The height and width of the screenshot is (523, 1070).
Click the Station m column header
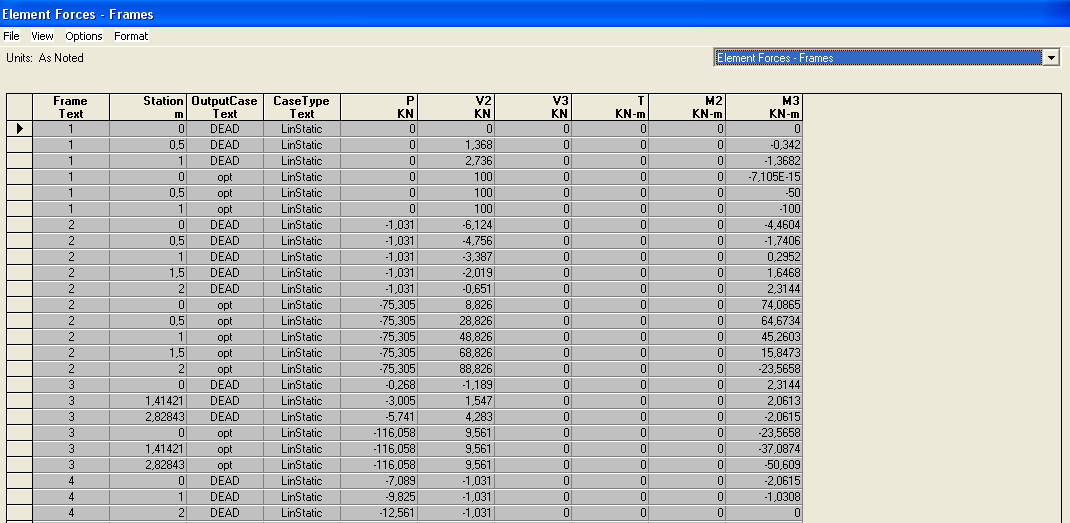click(148, 107)
